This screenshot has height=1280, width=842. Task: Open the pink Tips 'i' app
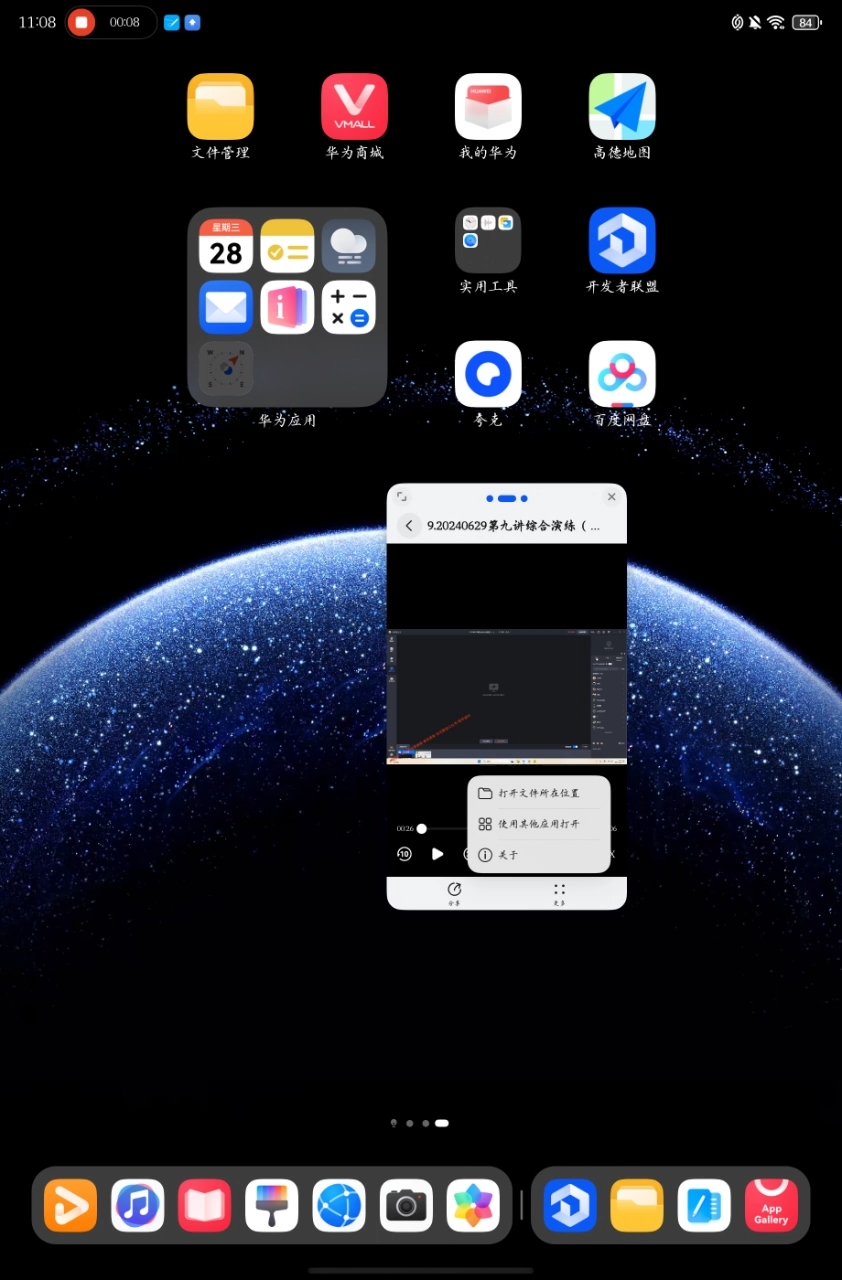pyautogui.click(x=287, y=307)
